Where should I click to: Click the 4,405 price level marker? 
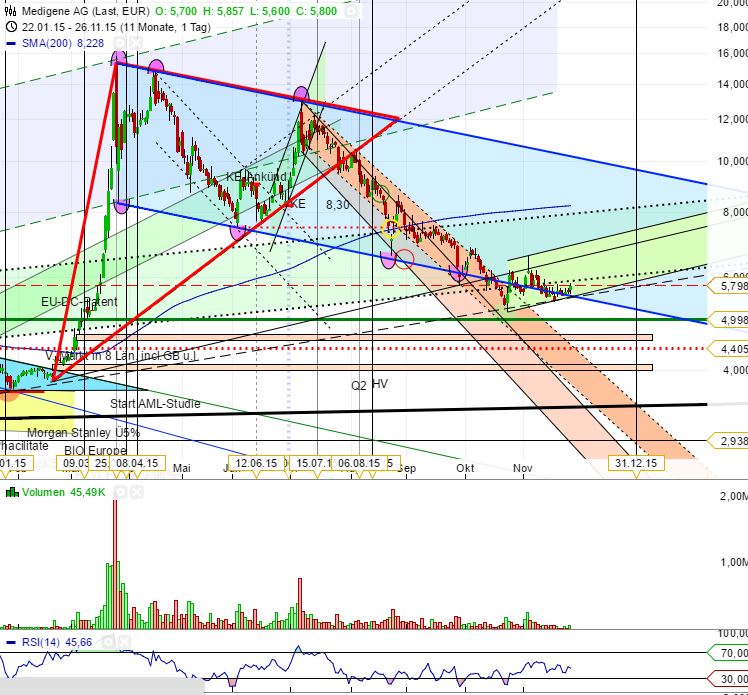pyautogui.click(x=728, y=349)
